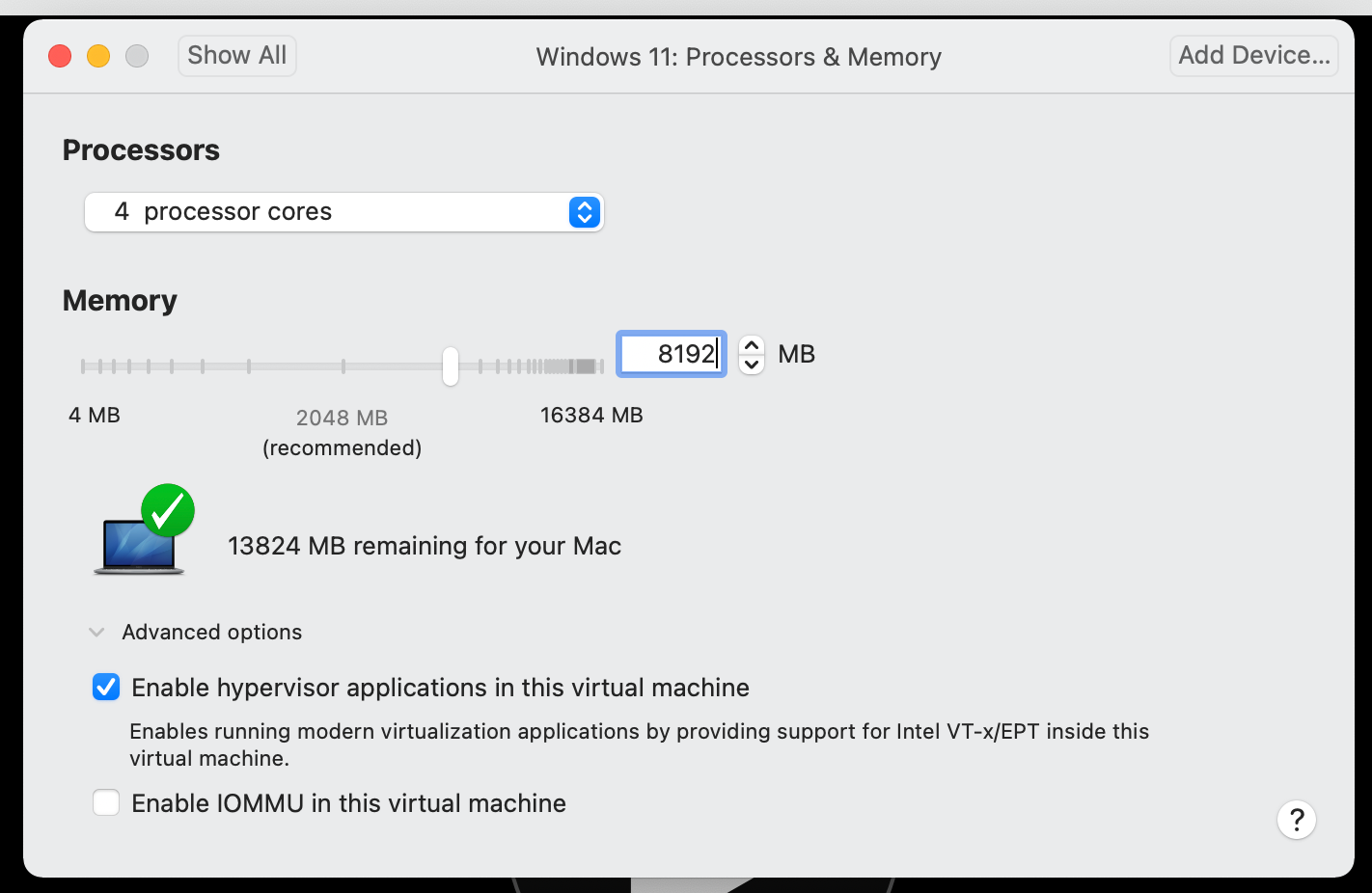The width and height of the screenshot is (1372, 893).
Task: Disable hypervisor applications checkbox
Action: point(106,688)
